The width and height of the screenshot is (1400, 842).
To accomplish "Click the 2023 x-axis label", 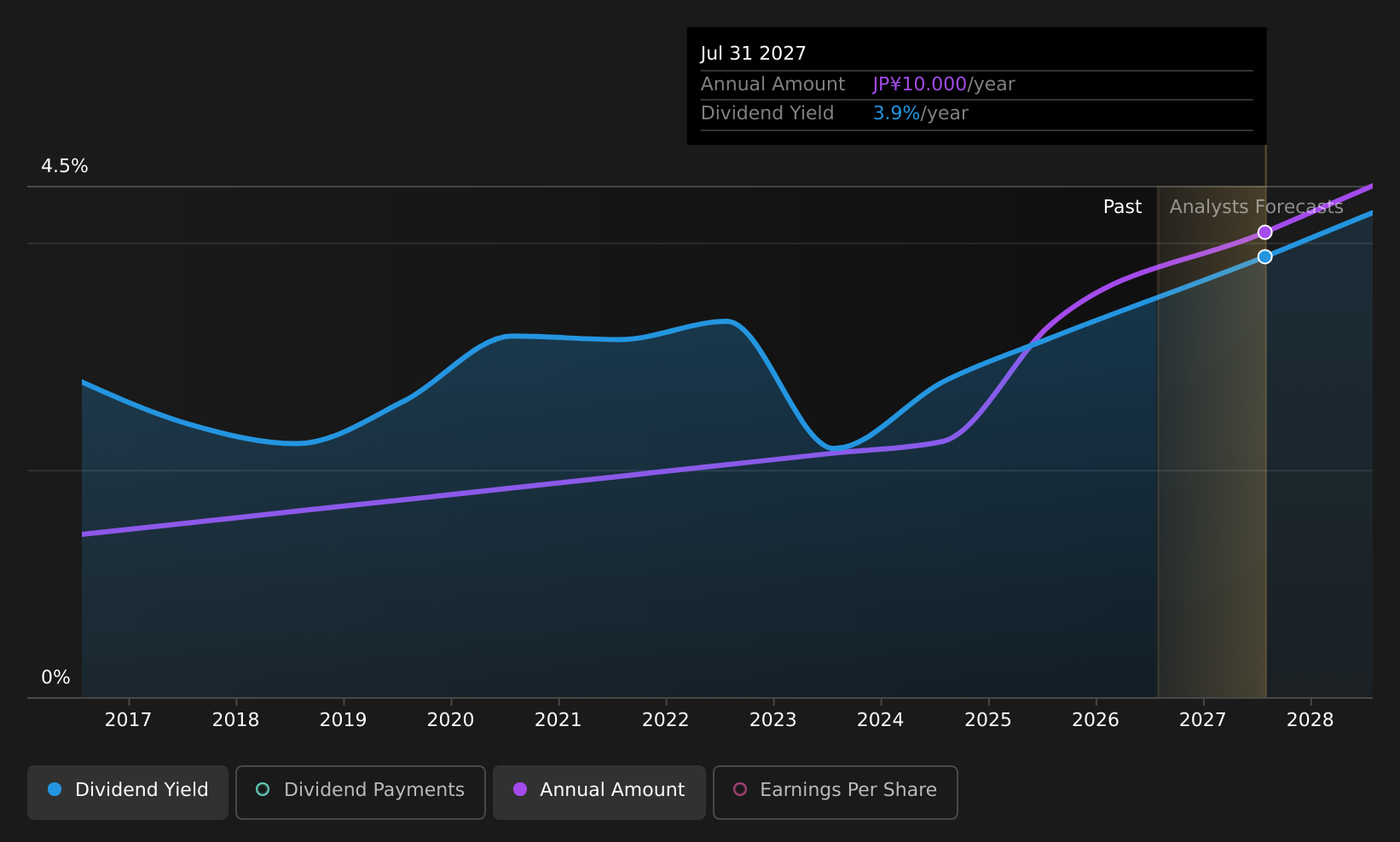I will point(772,720).
